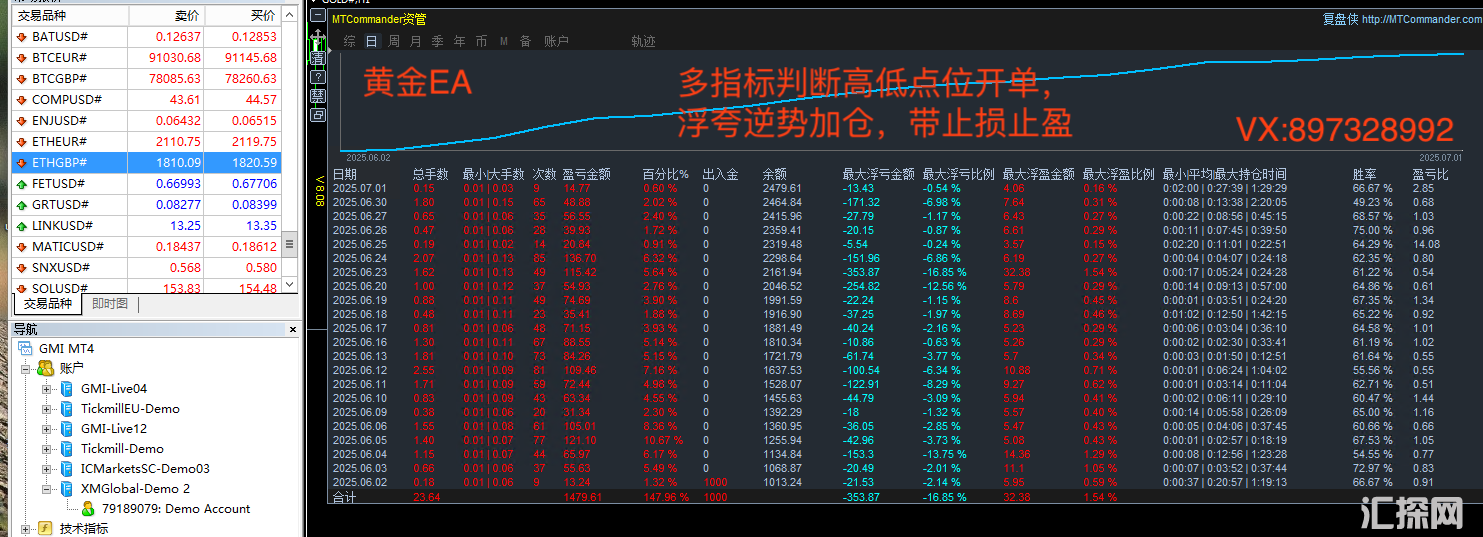This screenshot has height=537, width=1483.
Task: Click the 79189079: Demo Account entry
Action: (x=176, y=508)
